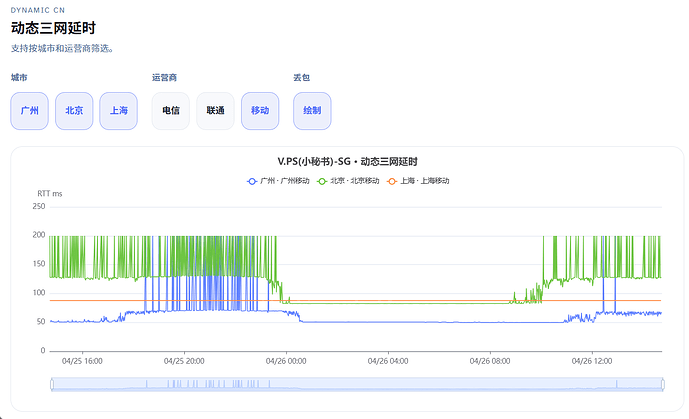The width and height of the screenshot is (689, 419).
Task: Click the 城市 section label
Action: (x=19, y=78)
